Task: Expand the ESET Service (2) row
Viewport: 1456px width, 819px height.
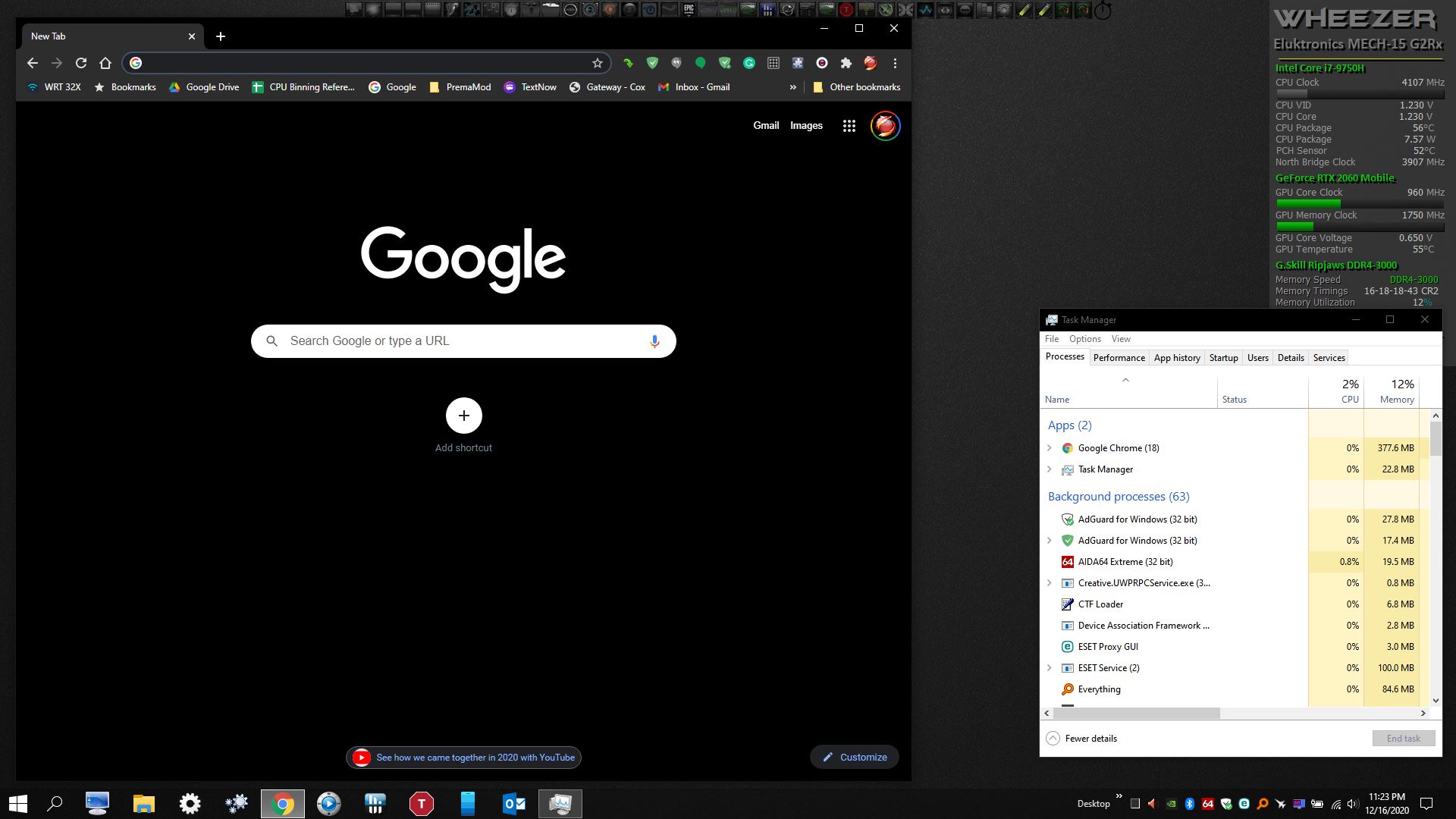Action: click(1050, 668)
